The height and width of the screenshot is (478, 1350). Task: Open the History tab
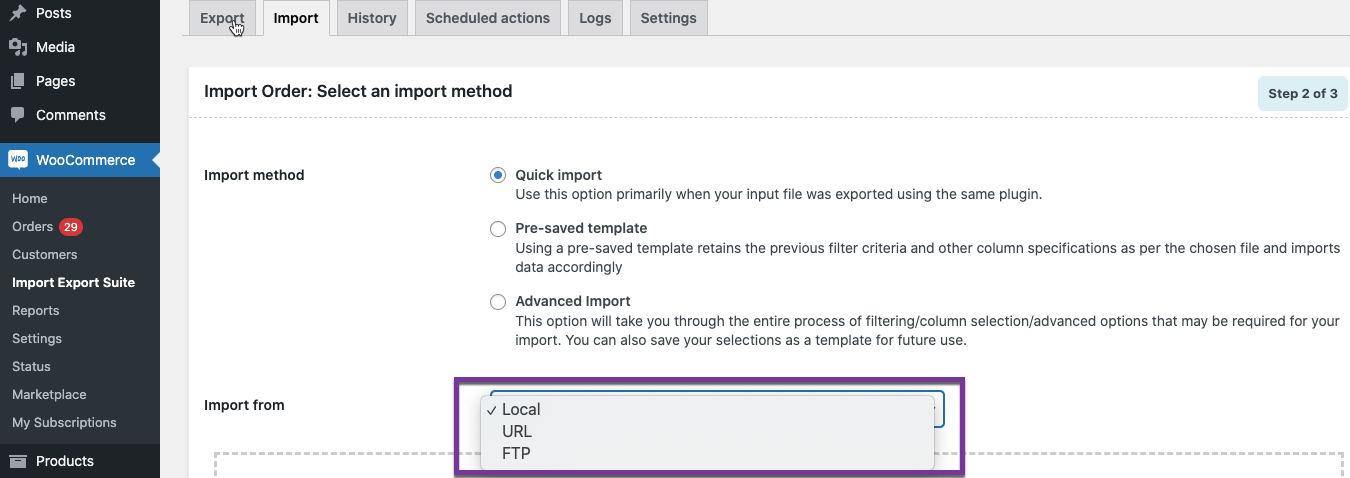(372, 18)
